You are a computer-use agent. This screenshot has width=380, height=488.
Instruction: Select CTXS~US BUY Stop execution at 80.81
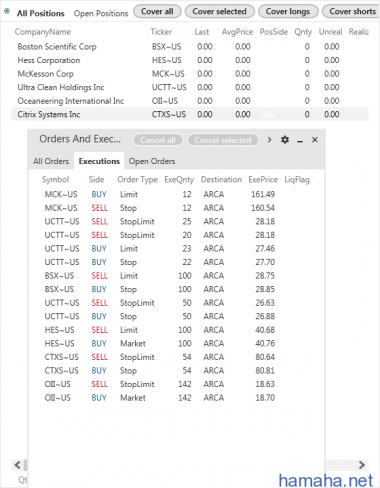(177, 371)
